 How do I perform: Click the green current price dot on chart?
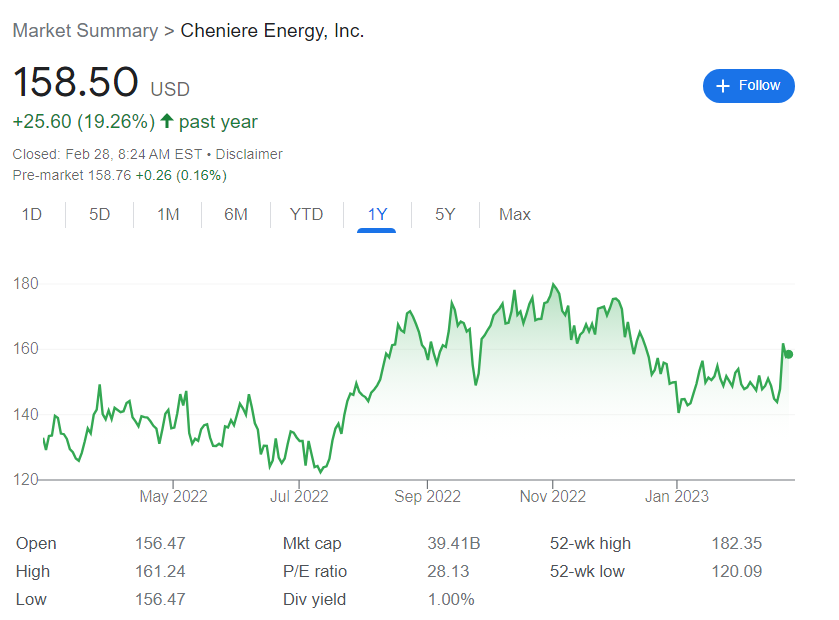tap(788, 354)
